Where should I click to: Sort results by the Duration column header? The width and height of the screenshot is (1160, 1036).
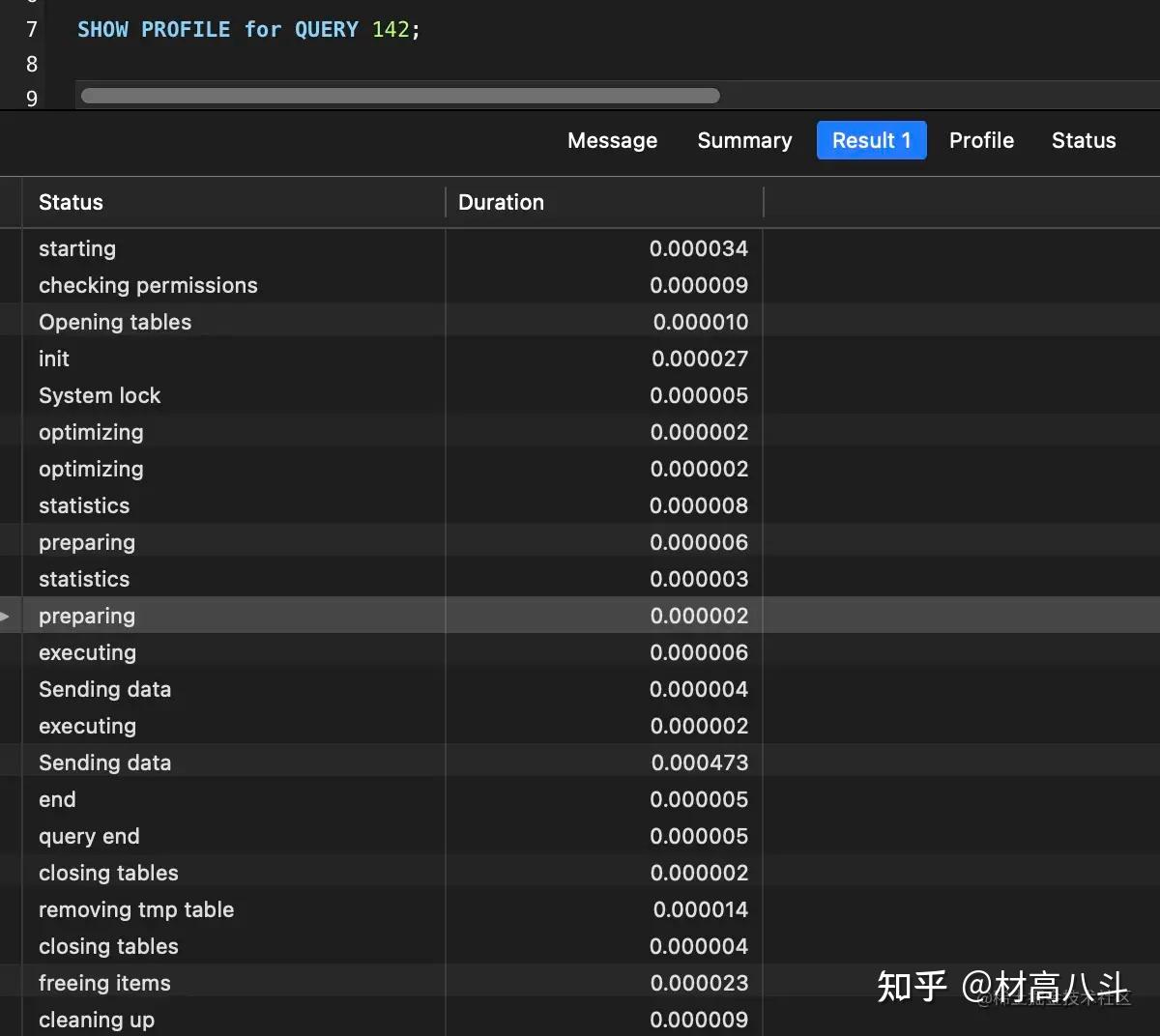click(501, 202)
